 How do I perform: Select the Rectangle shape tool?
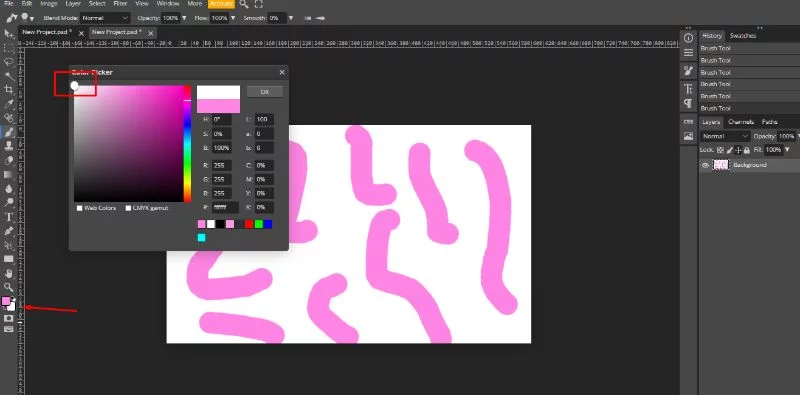coord(9,259)
